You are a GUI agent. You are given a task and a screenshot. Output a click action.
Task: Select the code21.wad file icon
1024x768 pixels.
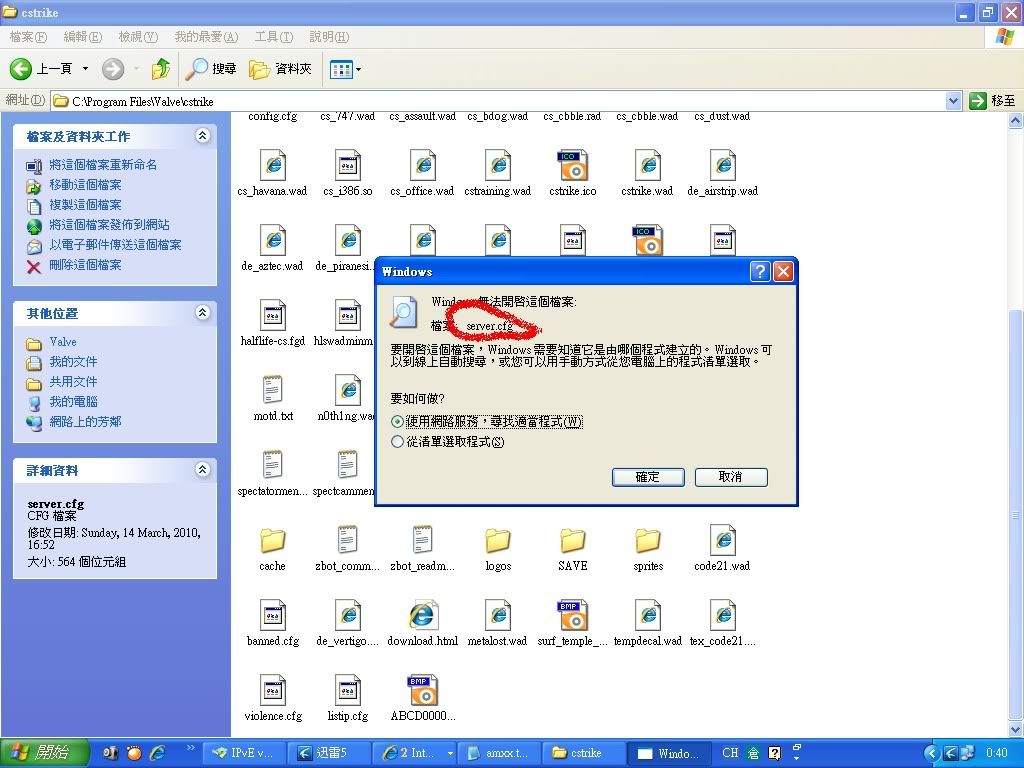pos(723,540)
